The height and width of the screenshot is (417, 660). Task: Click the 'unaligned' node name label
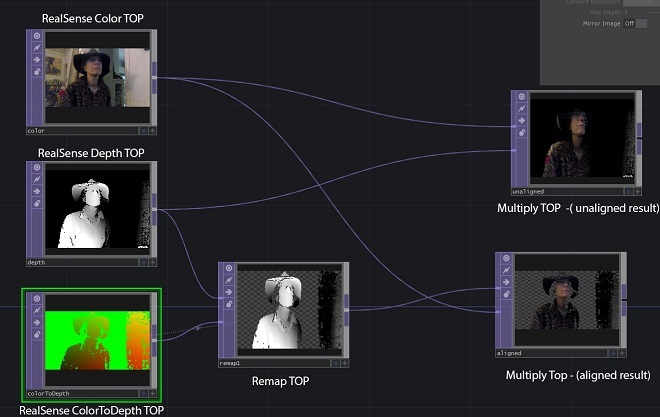(528, 191)
